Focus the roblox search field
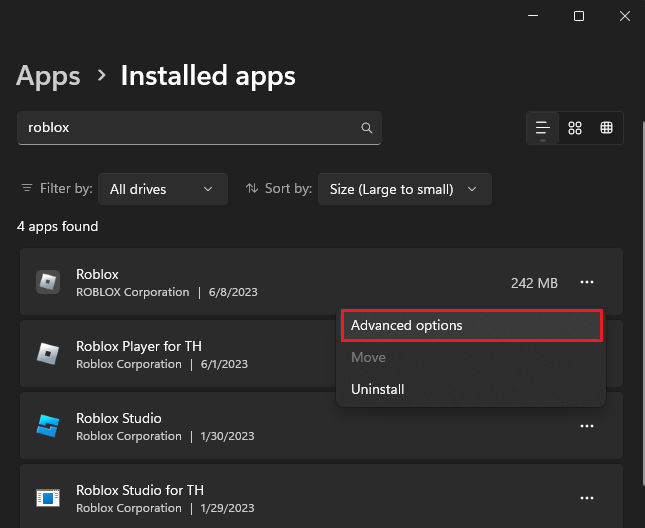 tap(200, 128)
